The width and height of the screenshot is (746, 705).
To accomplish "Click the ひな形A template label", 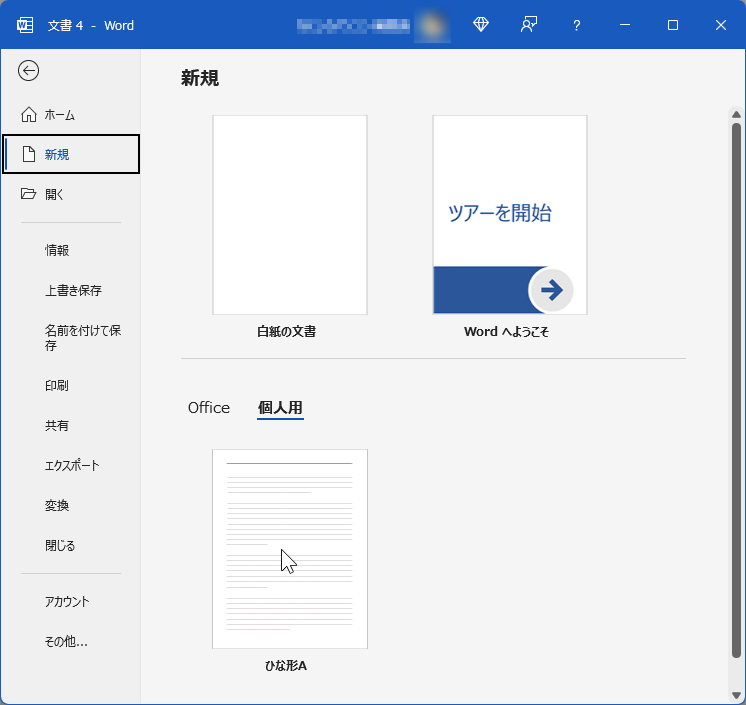I will (x=286, y=666).
